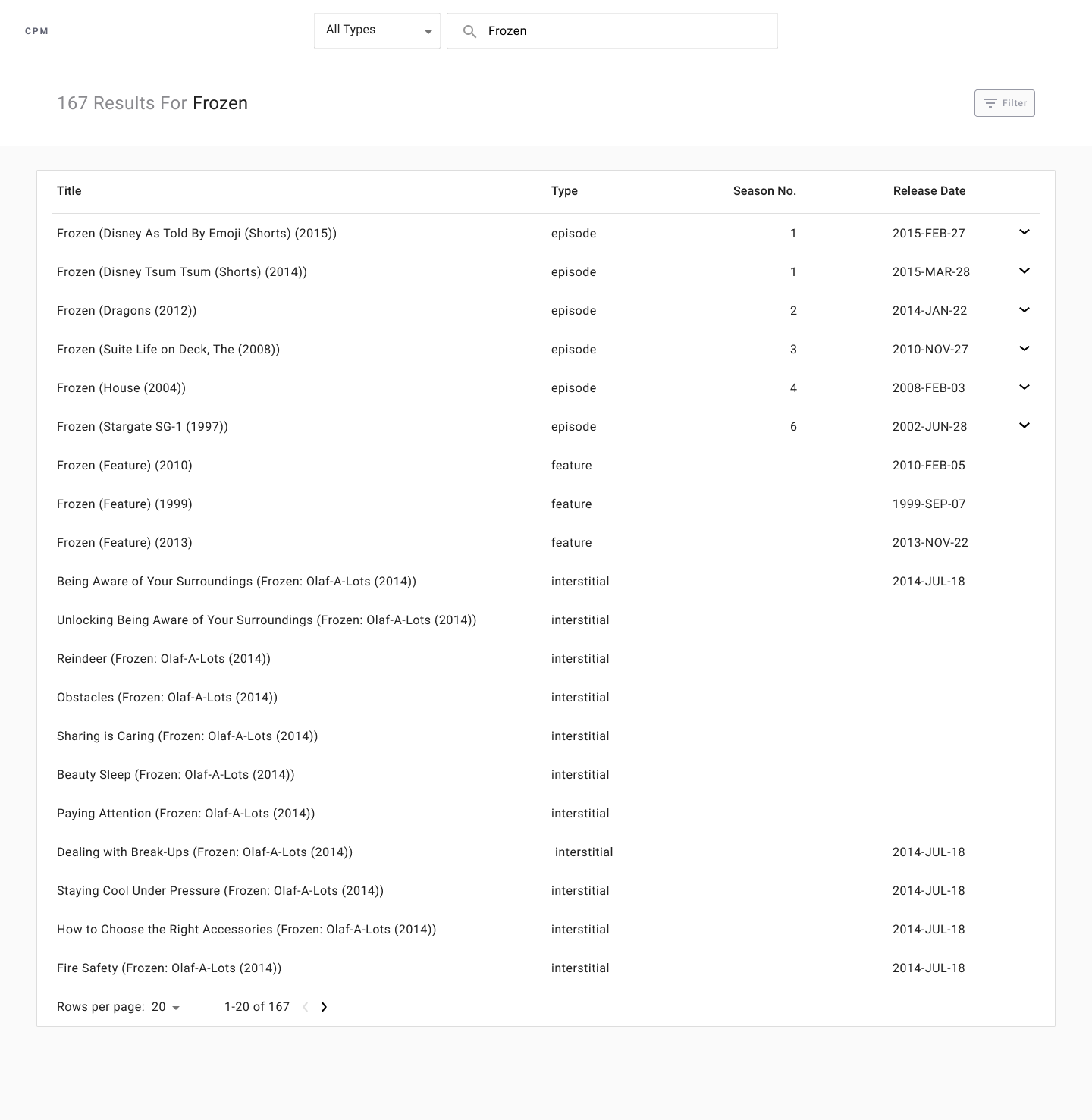Select the 'Frozen (House (2004))' title

121,388
